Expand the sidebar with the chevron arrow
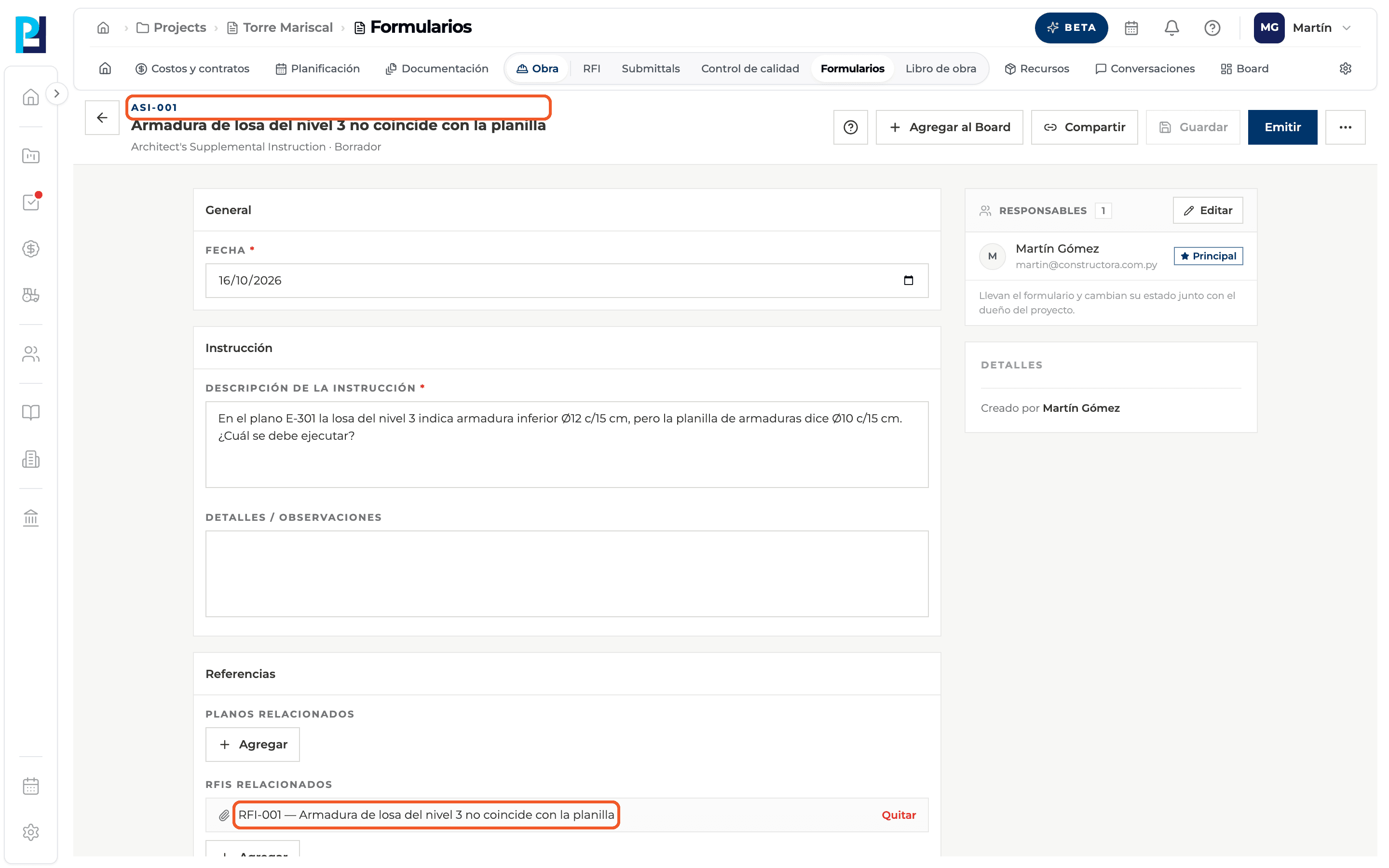 [56, 94]
